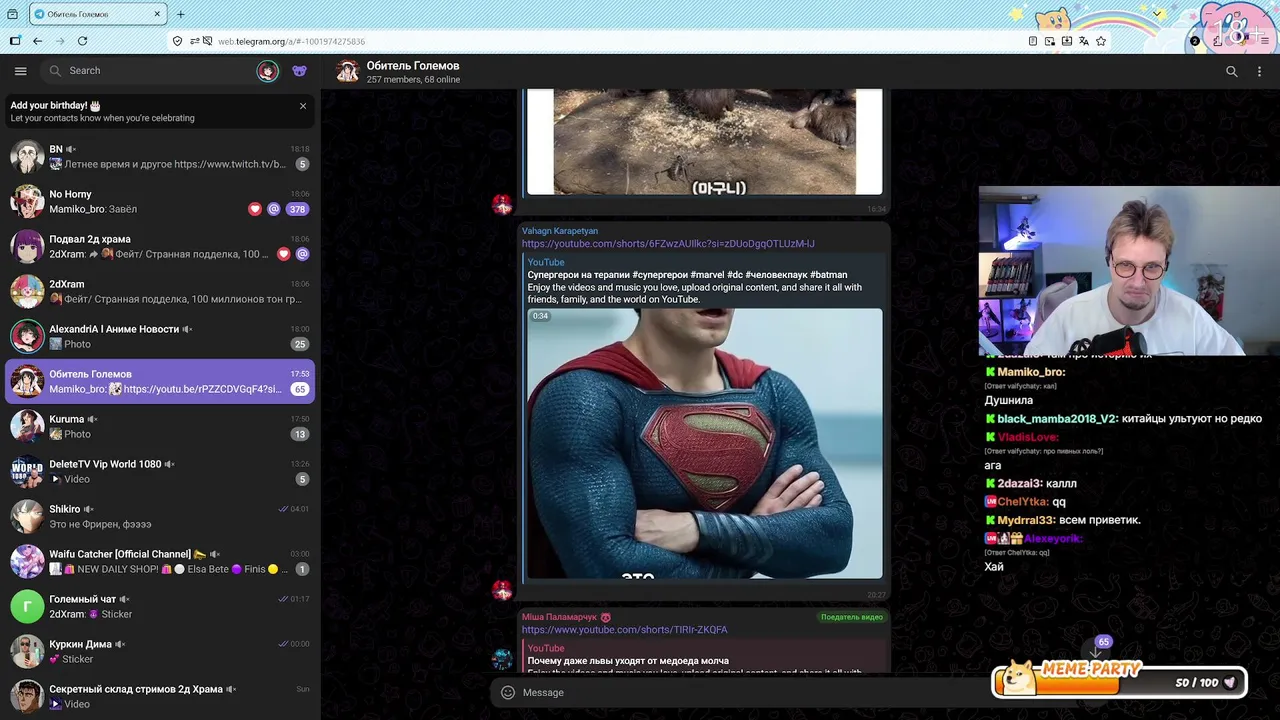This screenshot has height=720, width=1280.
Task: Click the shield tracking protection icon
Action: 177,41
